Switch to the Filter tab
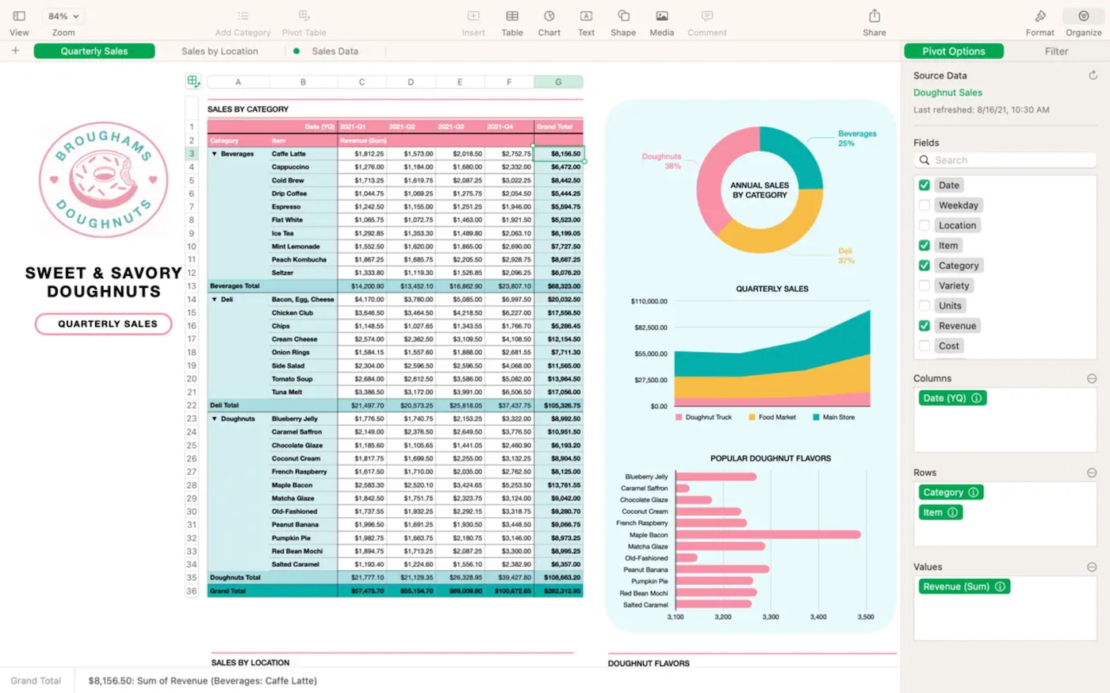The image size is (1110, 693). (1056, 51)
